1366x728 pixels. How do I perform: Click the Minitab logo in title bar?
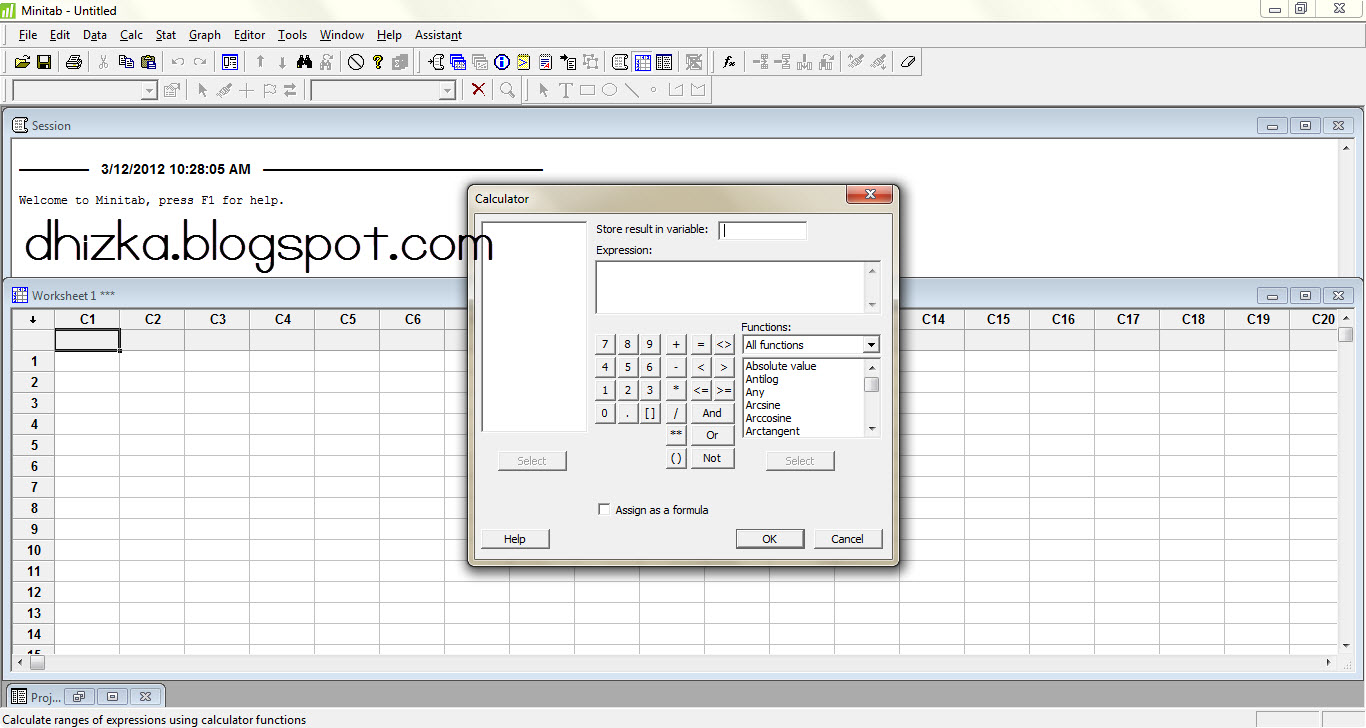point(8,10)
